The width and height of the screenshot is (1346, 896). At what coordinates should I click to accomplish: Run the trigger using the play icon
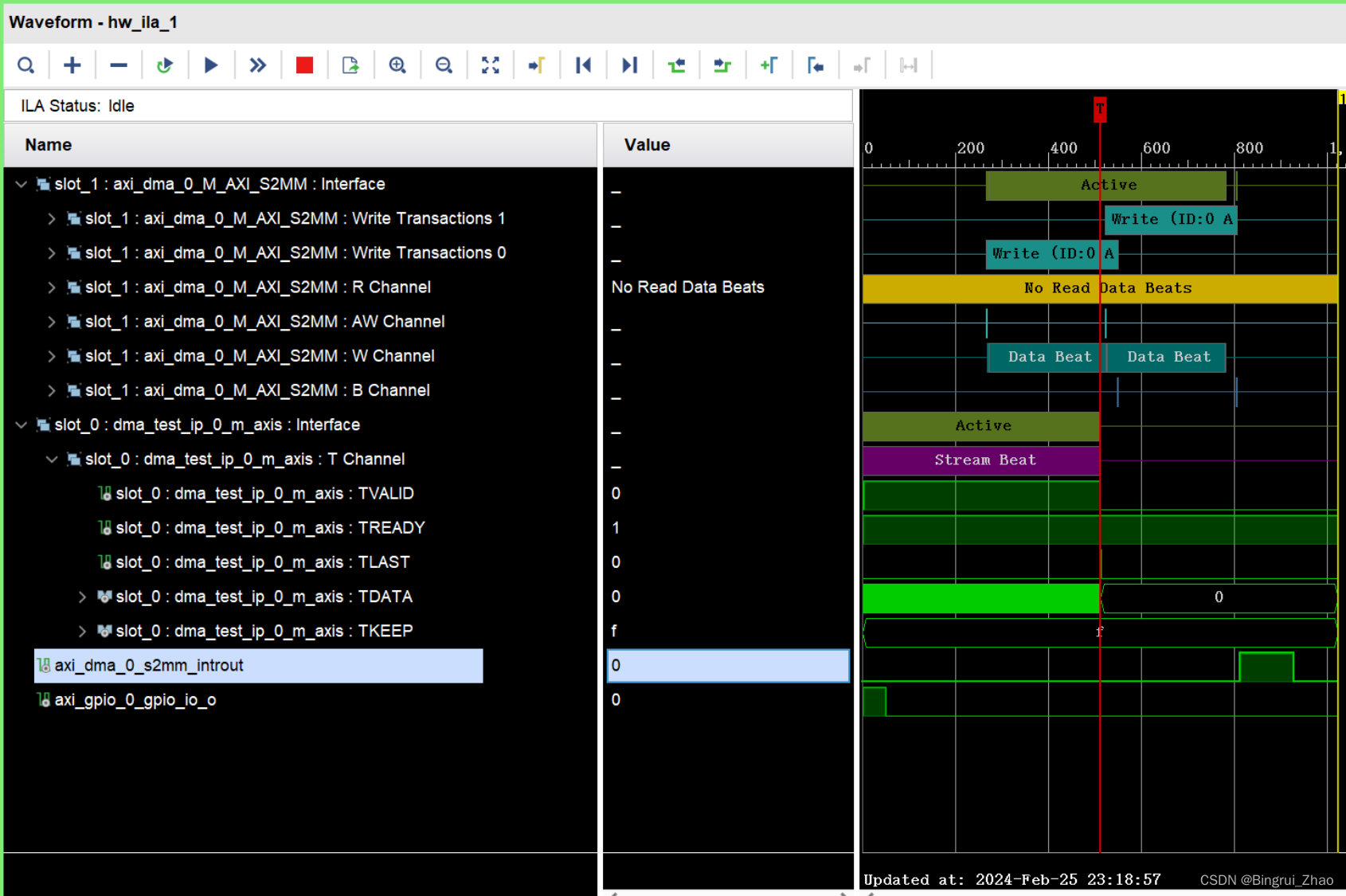[211, 65]
